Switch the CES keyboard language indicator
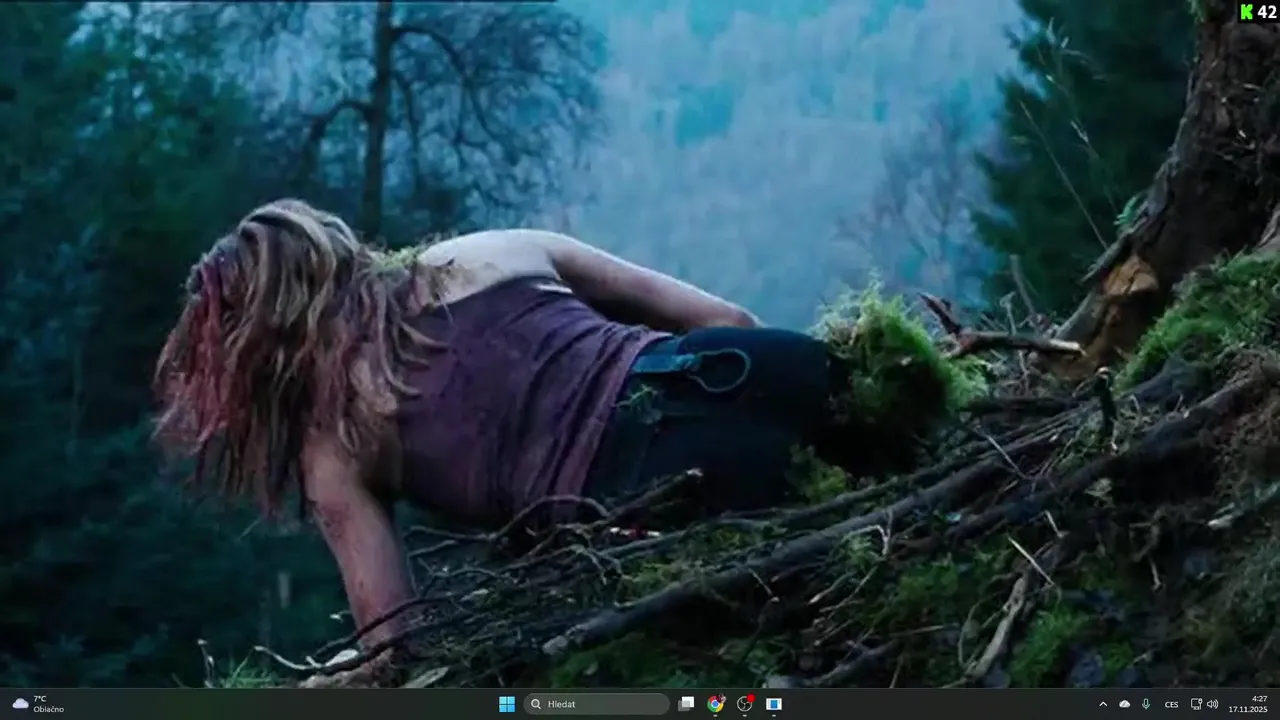Image resolution: width=1280 pixels, height=720 pixels. 1171,704
